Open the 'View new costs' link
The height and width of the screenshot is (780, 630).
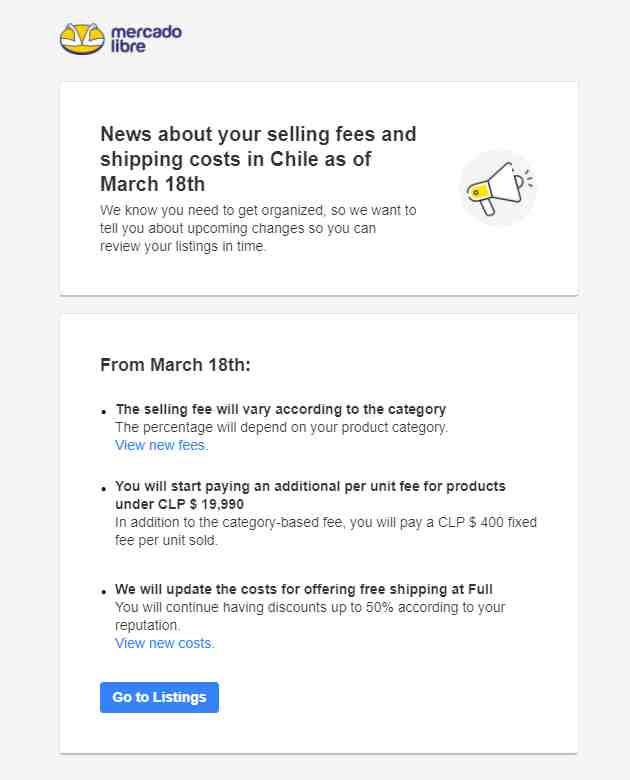165,643
